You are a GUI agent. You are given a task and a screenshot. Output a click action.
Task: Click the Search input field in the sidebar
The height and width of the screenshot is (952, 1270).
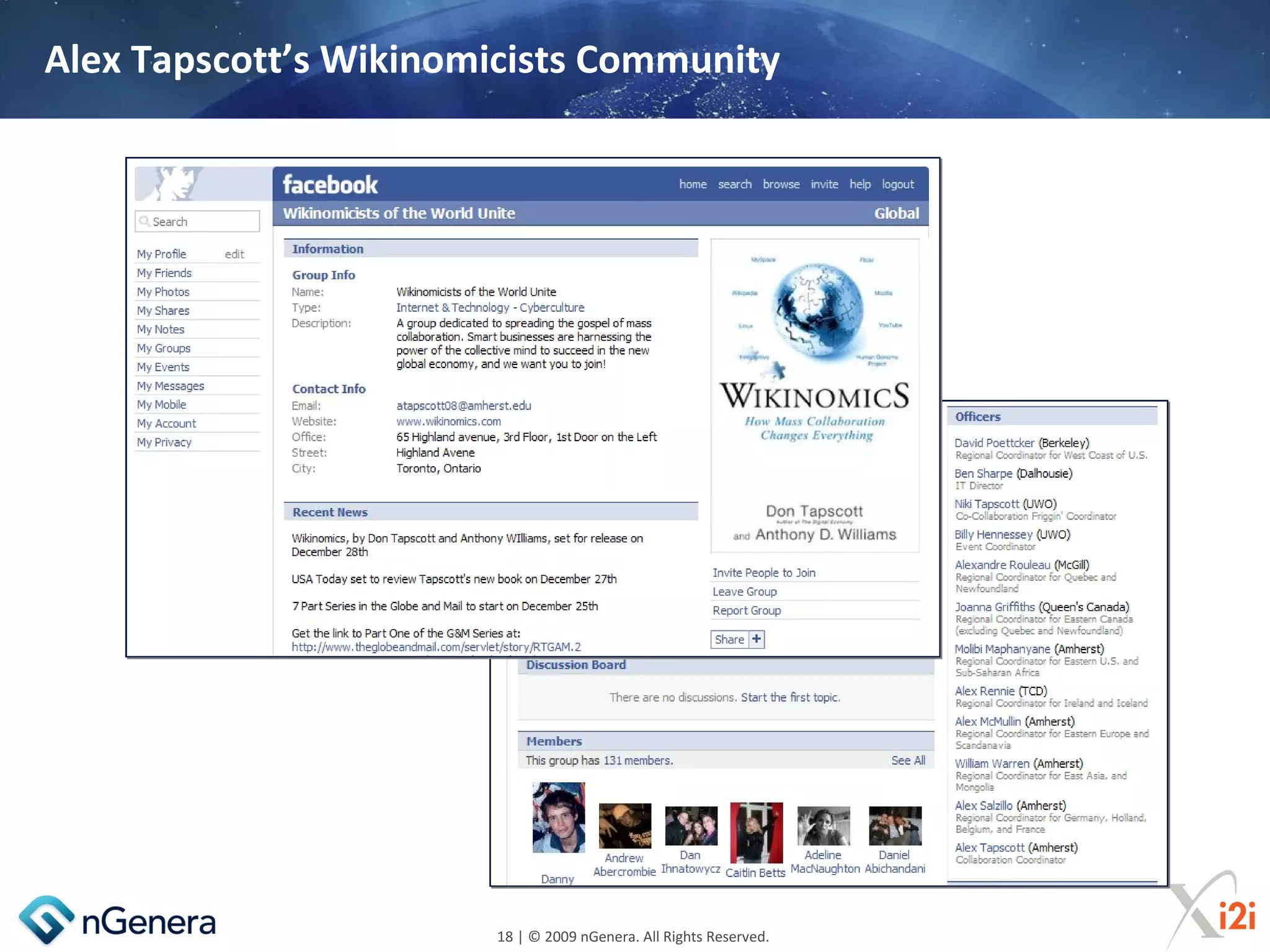(x=197, y=221)
